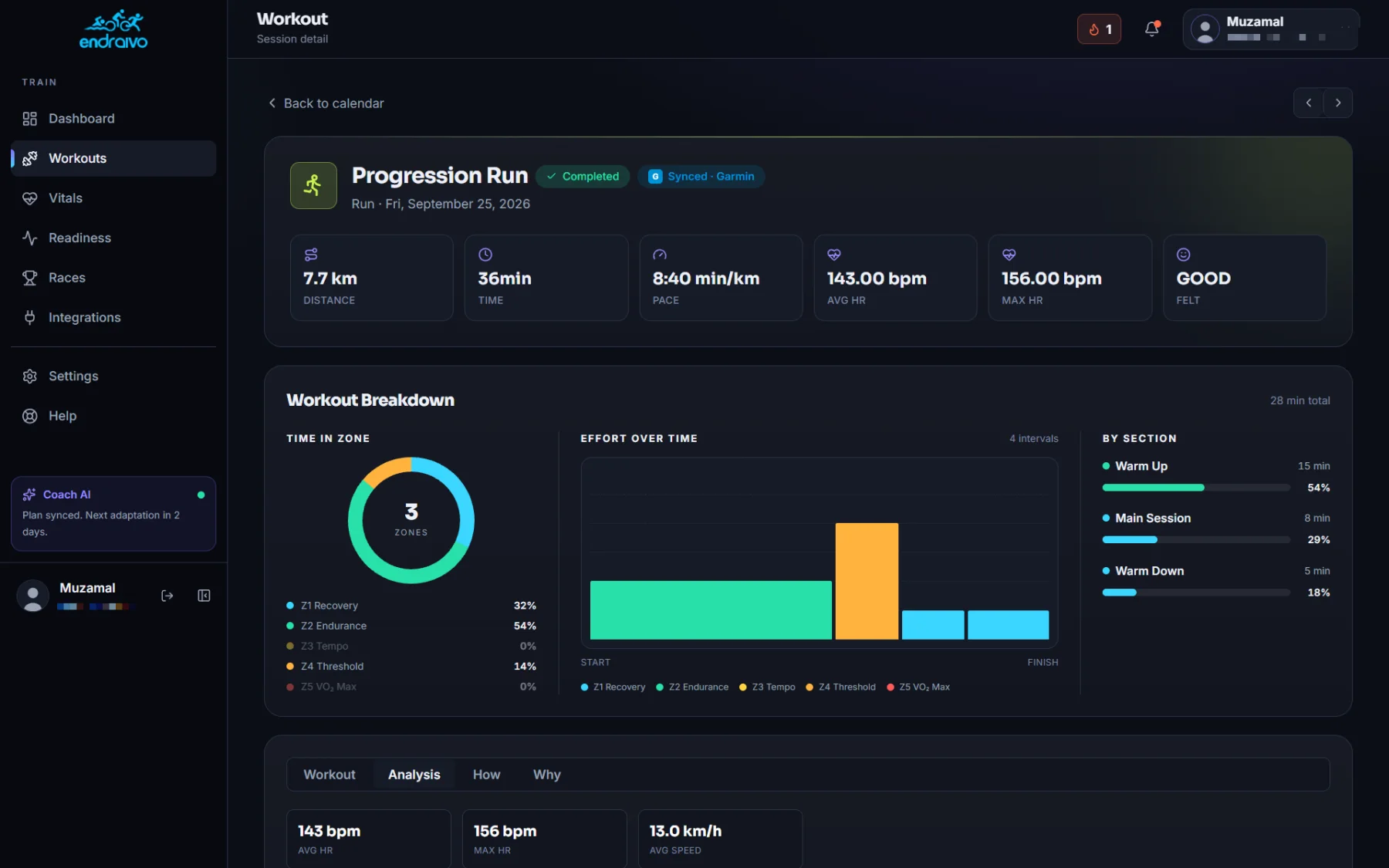Open the Coach AI card

tap(113, 514)
